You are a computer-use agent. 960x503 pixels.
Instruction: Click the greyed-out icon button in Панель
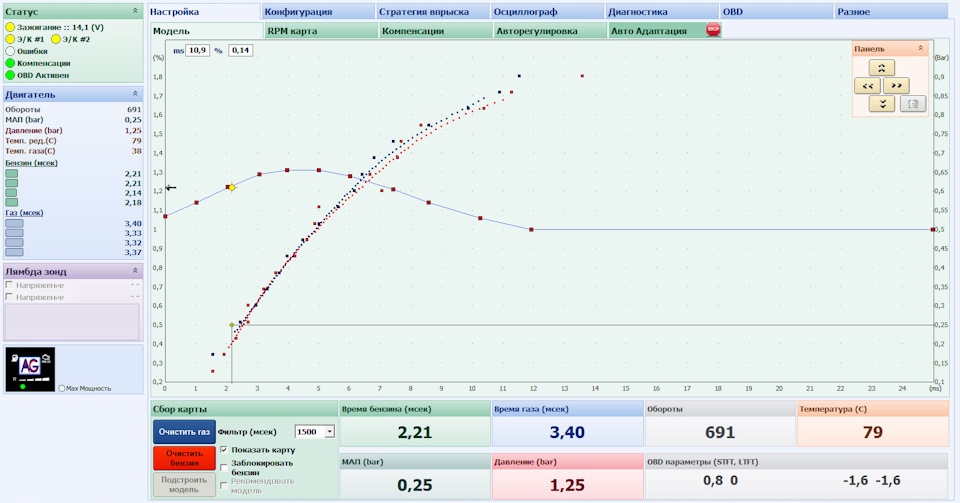click(x=912, y=104)
